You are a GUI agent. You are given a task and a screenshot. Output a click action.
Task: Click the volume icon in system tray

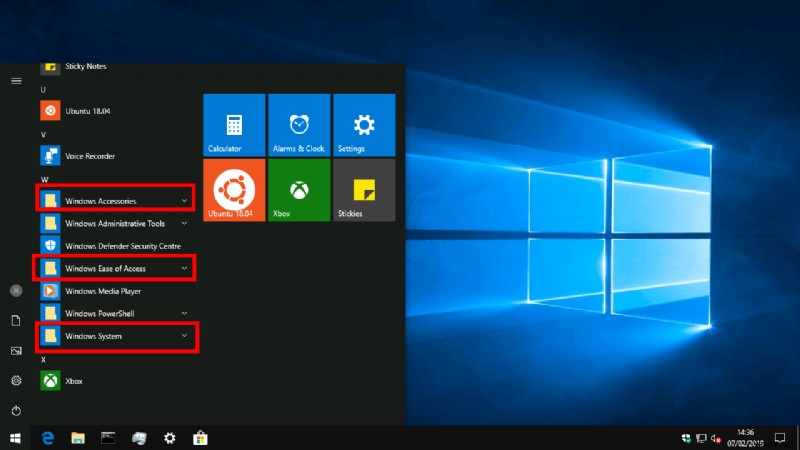(716, 438)
